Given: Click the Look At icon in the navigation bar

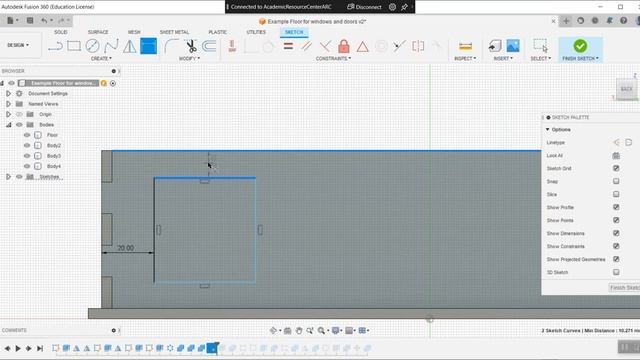Looking at the screenshot, I should point(287,331).
